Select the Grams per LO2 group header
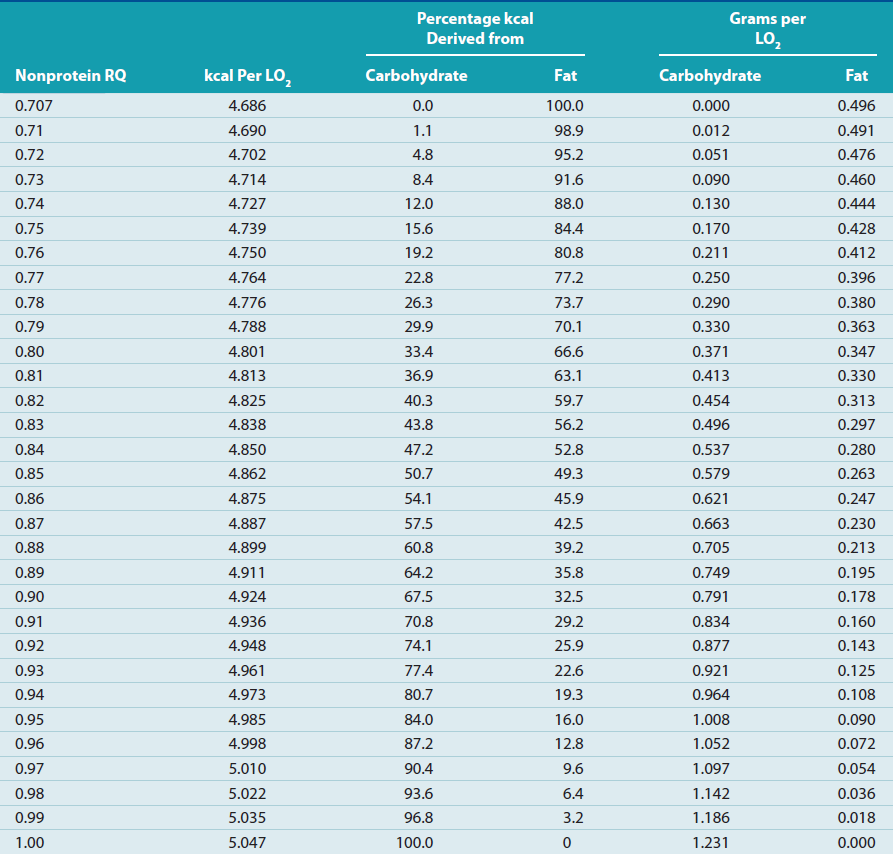This screenshot has width=893, height=854. tap(767, 29)
